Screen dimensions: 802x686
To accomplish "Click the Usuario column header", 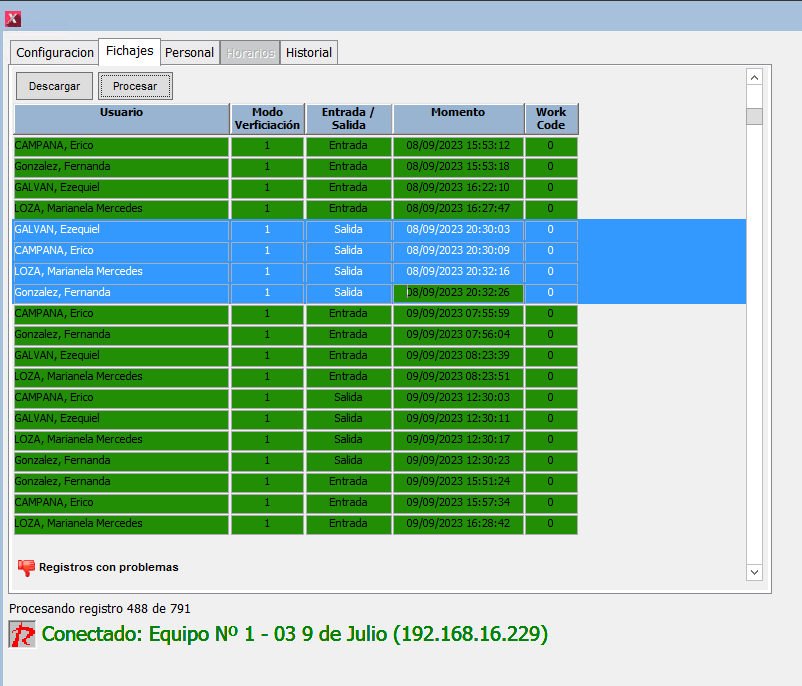I will tap(121, 119).
